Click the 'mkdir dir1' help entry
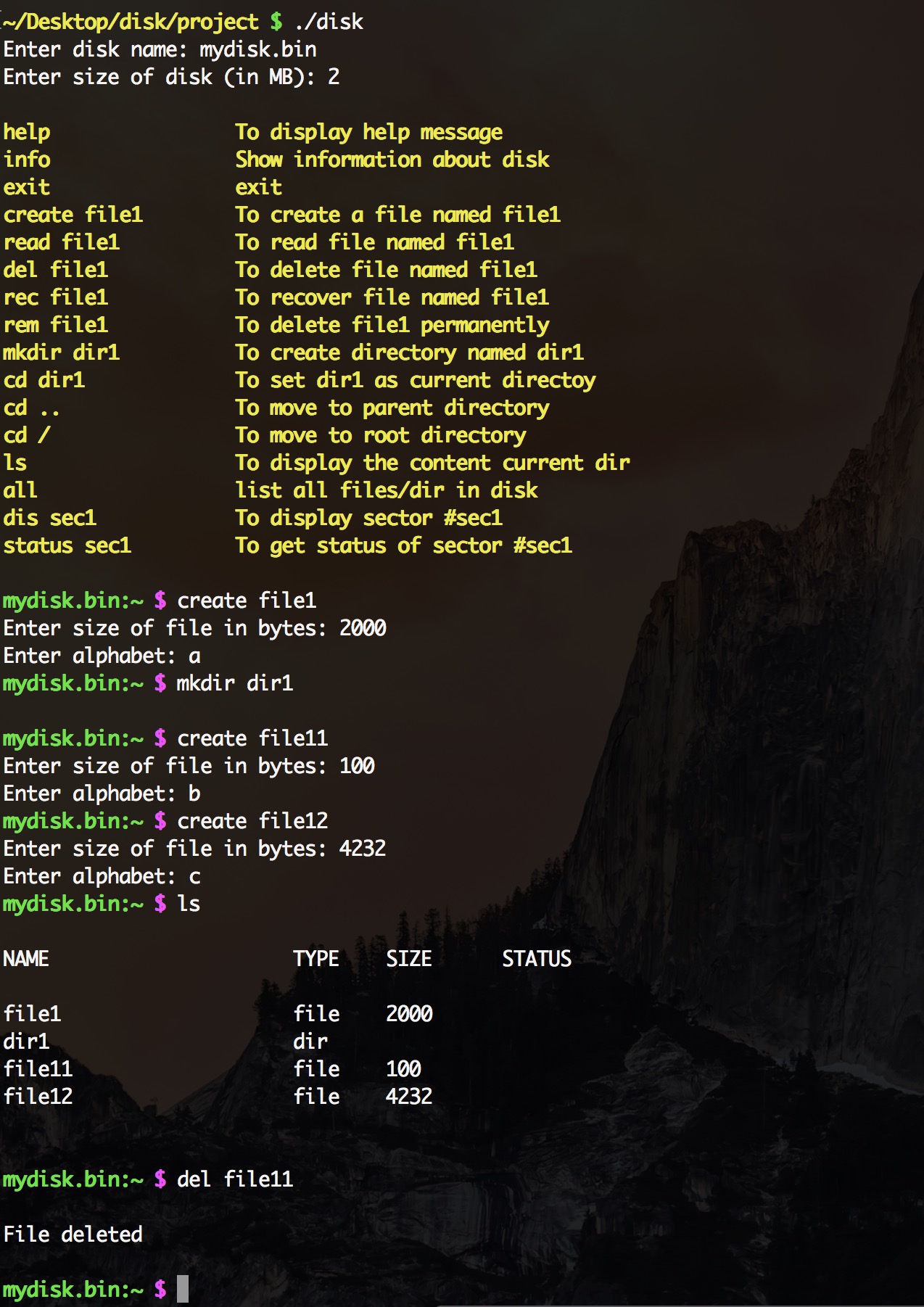Screen dimensions: 924x1307 coord(62,352)
